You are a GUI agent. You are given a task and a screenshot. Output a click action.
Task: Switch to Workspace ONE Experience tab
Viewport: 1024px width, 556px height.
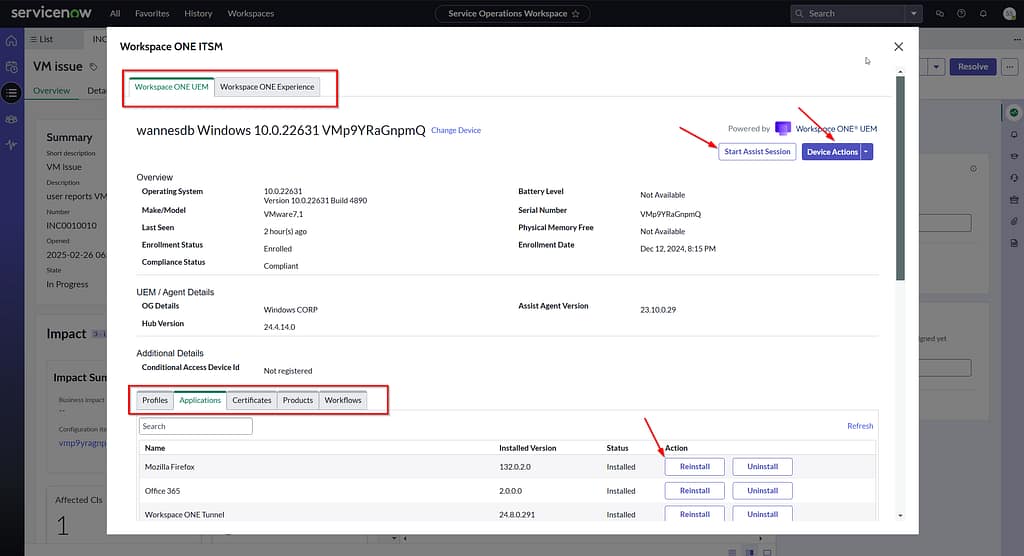coord(266,87)
